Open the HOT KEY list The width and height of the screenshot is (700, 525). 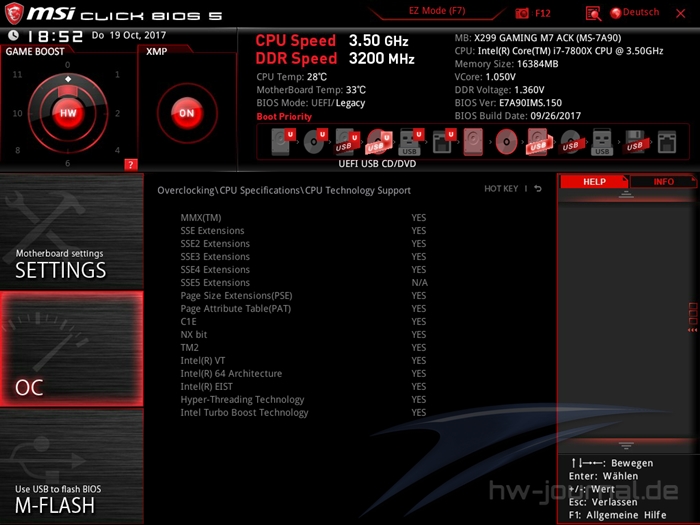pyautogui.click(x=501, y=189)
